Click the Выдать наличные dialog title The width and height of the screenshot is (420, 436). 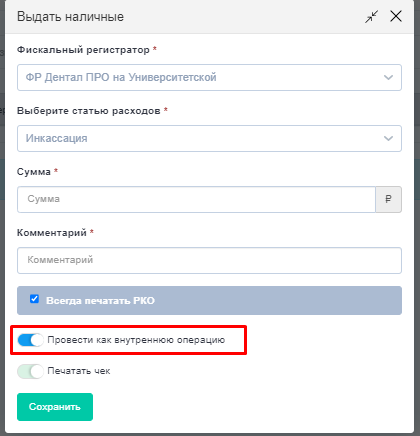tap(70, 17)
